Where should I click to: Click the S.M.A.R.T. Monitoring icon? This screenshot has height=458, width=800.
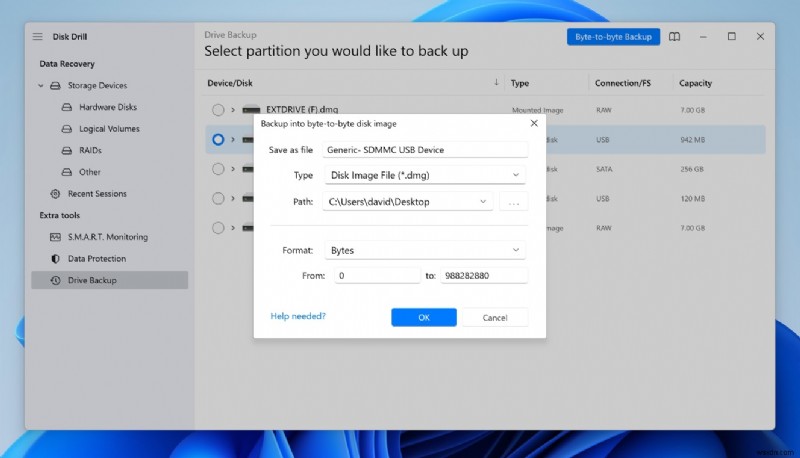pyautogui.click(x=55, y=237)
